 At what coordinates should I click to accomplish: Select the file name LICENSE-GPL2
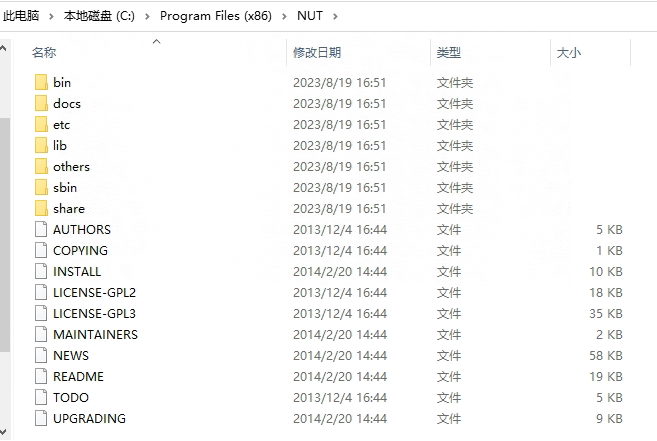[95, 292]
